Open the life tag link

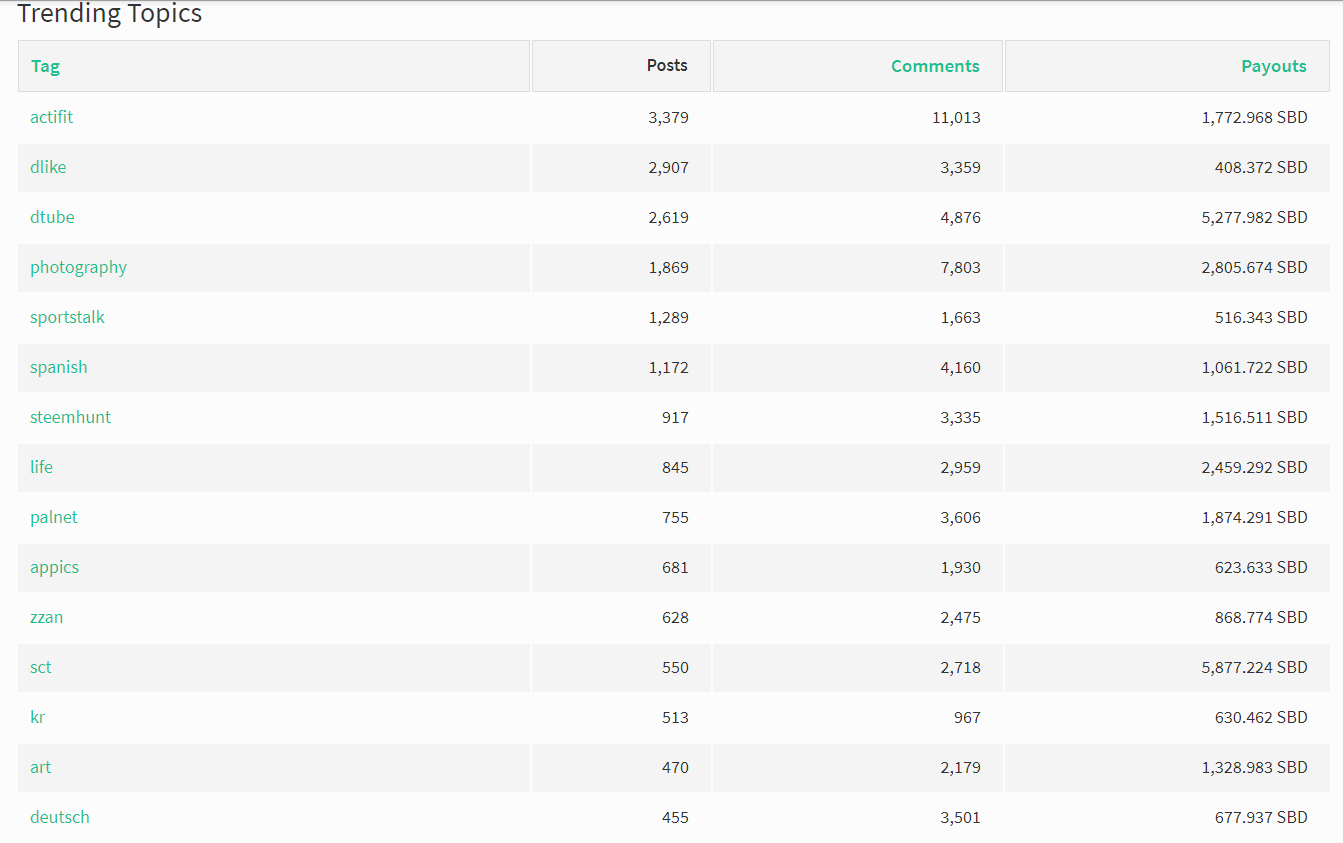(x=41, y=467)
